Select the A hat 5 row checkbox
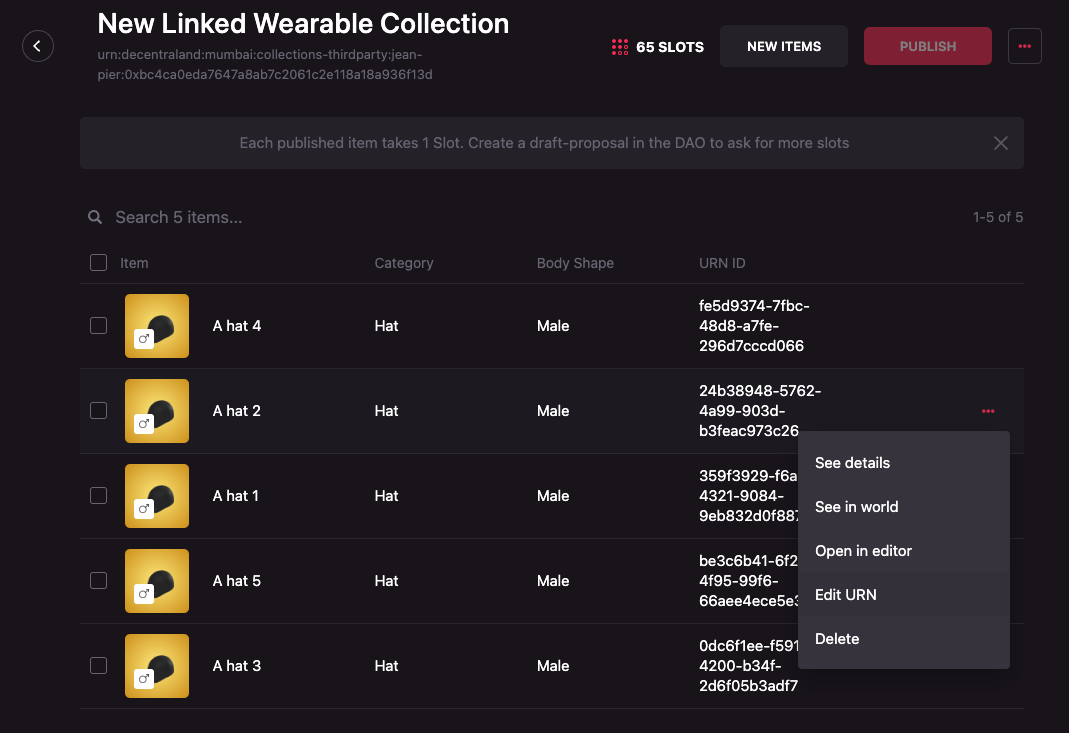The height and width of the screenshot is (733, 1069). (x=98, y=581)
